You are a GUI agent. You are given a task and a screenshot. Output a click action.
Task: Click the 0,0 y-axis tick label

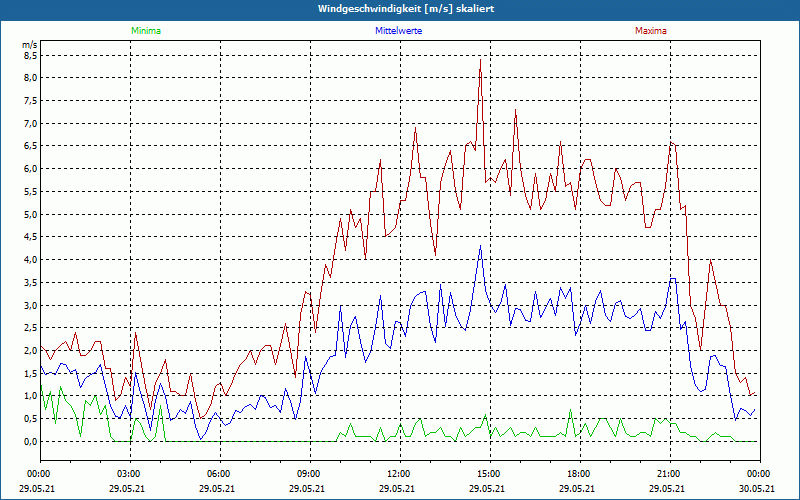point(29,441)
